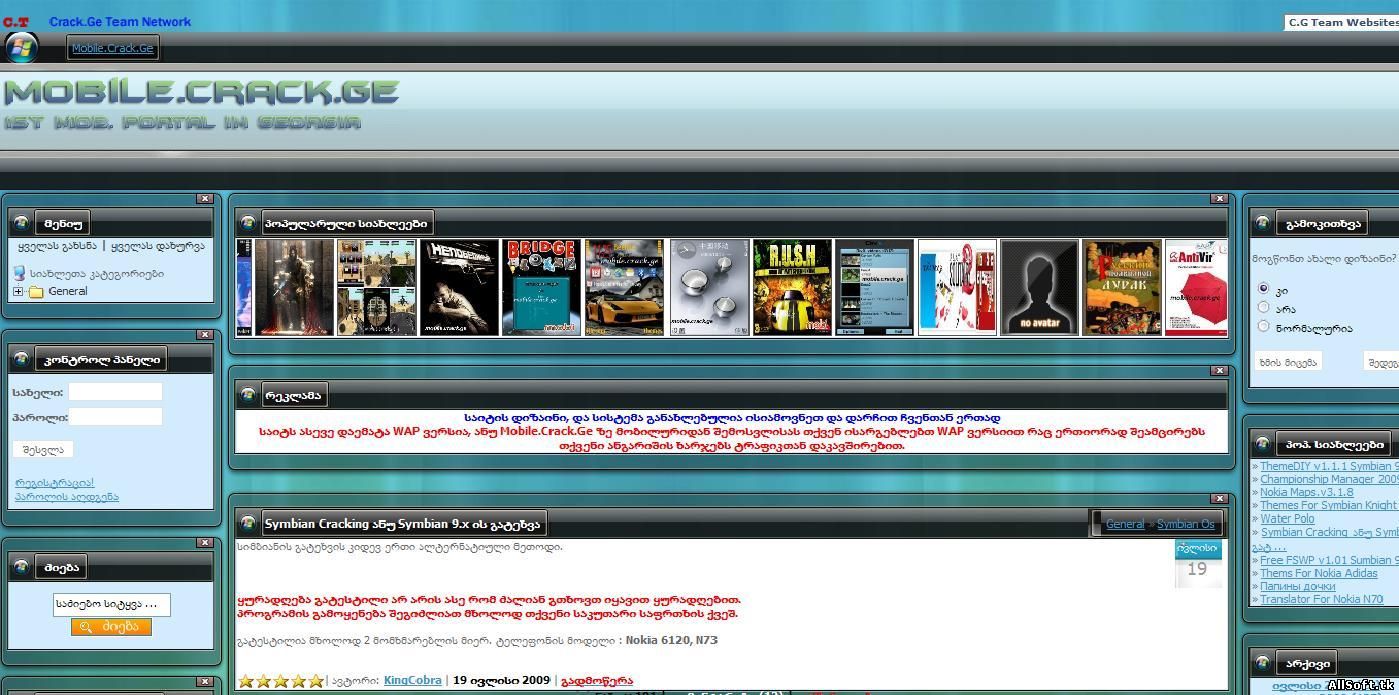Screen dimensions: 1399x695
Task: Open the silver knobs theme thumbnail
Action: point(709,287)
